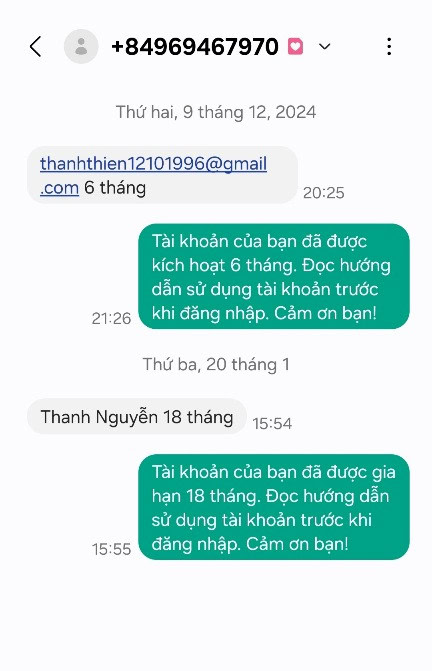Tap the 21:26 message timestamp

pos(111,318)
